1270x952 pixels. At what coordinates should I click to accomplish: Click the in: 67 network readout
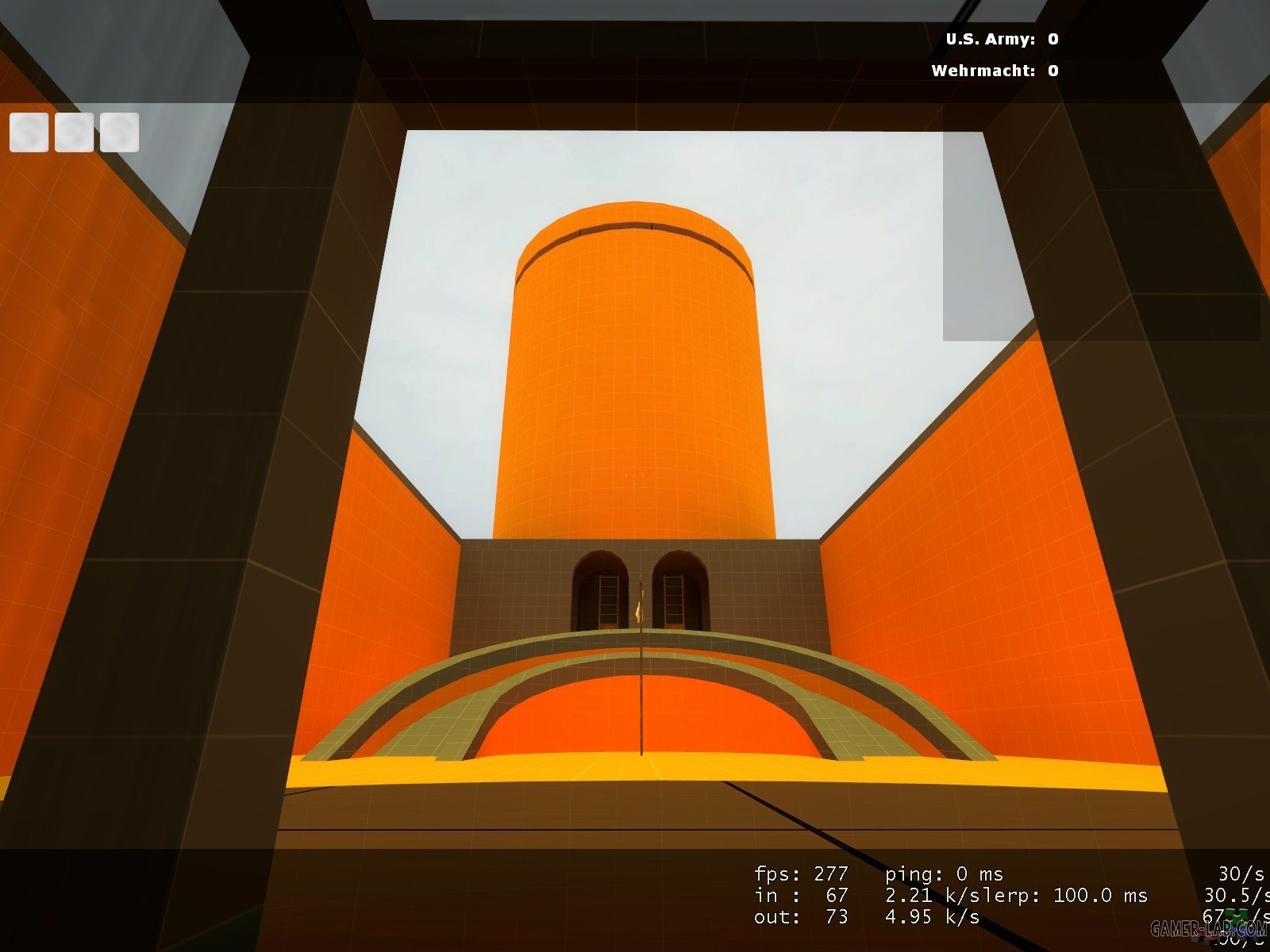coord(800,896)
